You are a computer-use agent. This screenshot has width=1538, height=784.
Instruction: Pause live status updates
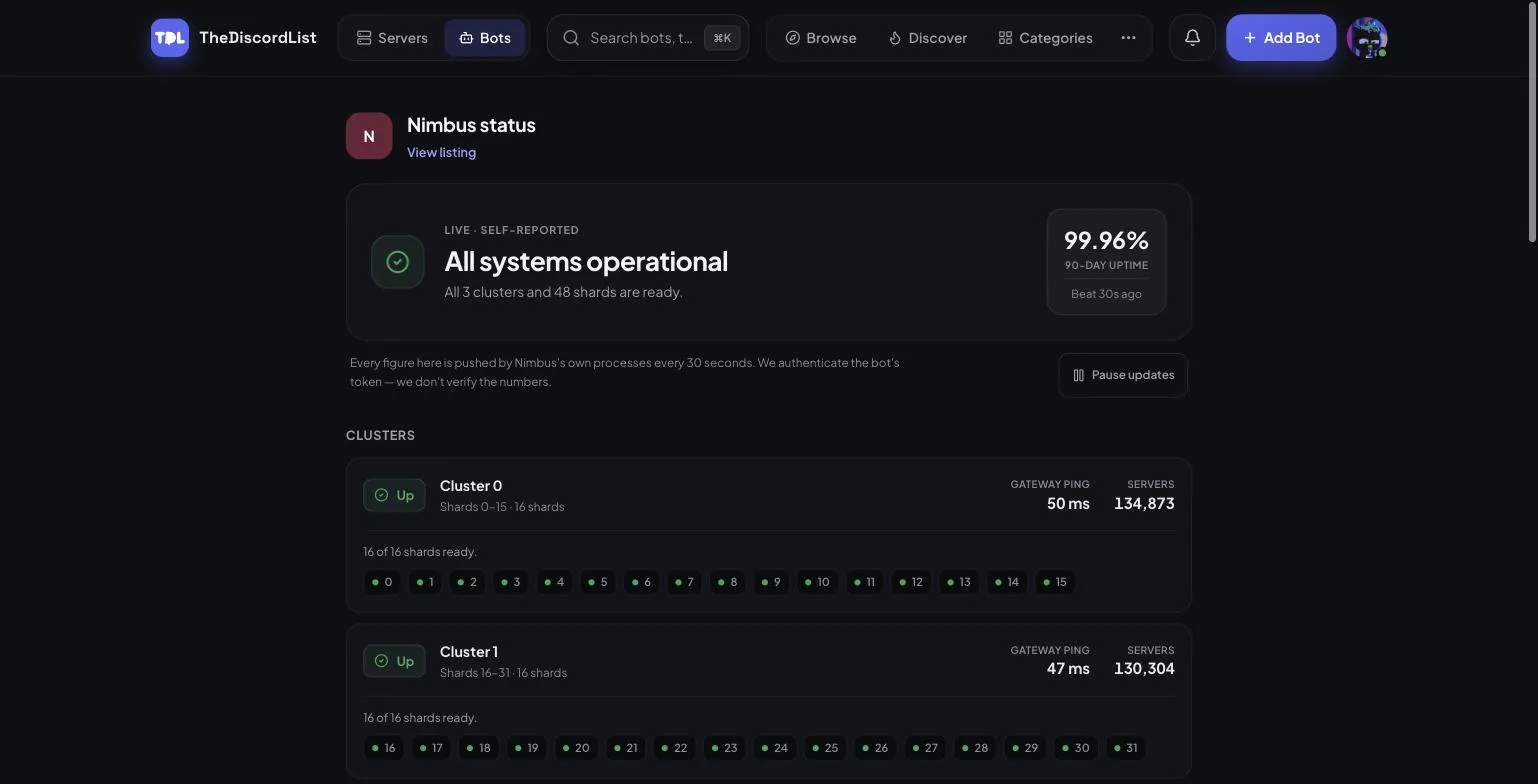tap(1123, 375)
